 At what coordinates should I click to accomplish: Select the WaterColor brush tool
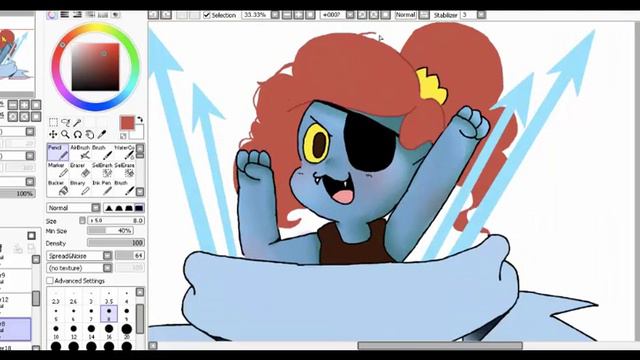pos(124,152)
